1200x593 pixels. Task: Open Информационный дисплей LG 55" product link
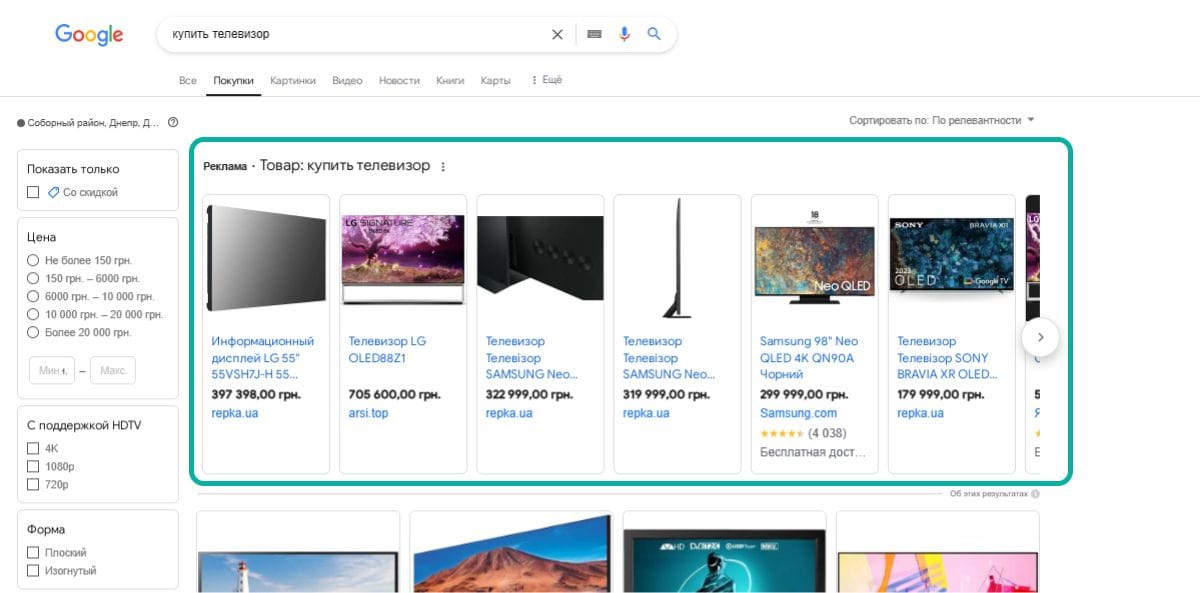click(263, 358)
